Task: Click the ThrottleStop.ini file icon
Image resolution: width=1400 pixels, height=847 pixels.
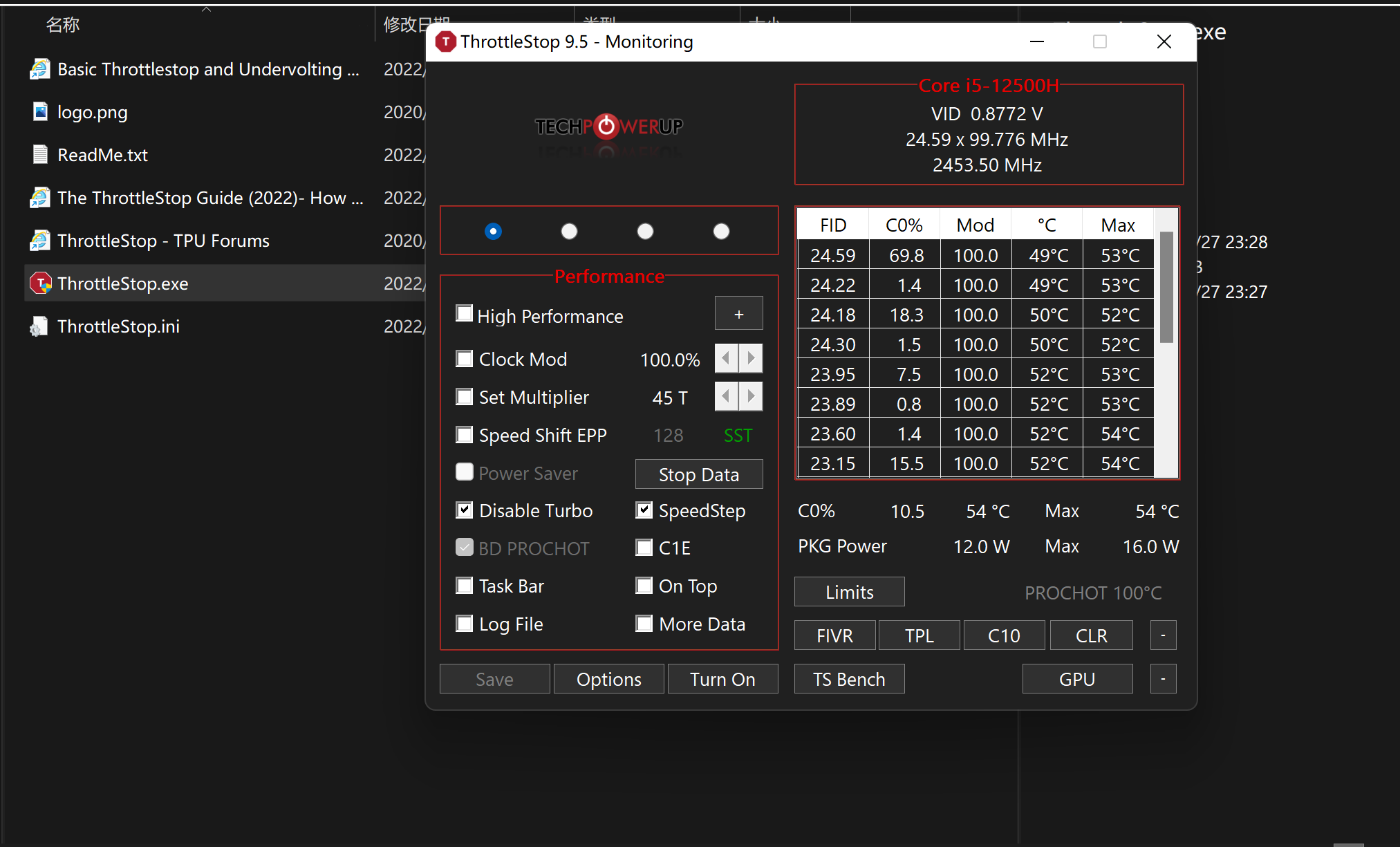Action: (x=40, y=326)
